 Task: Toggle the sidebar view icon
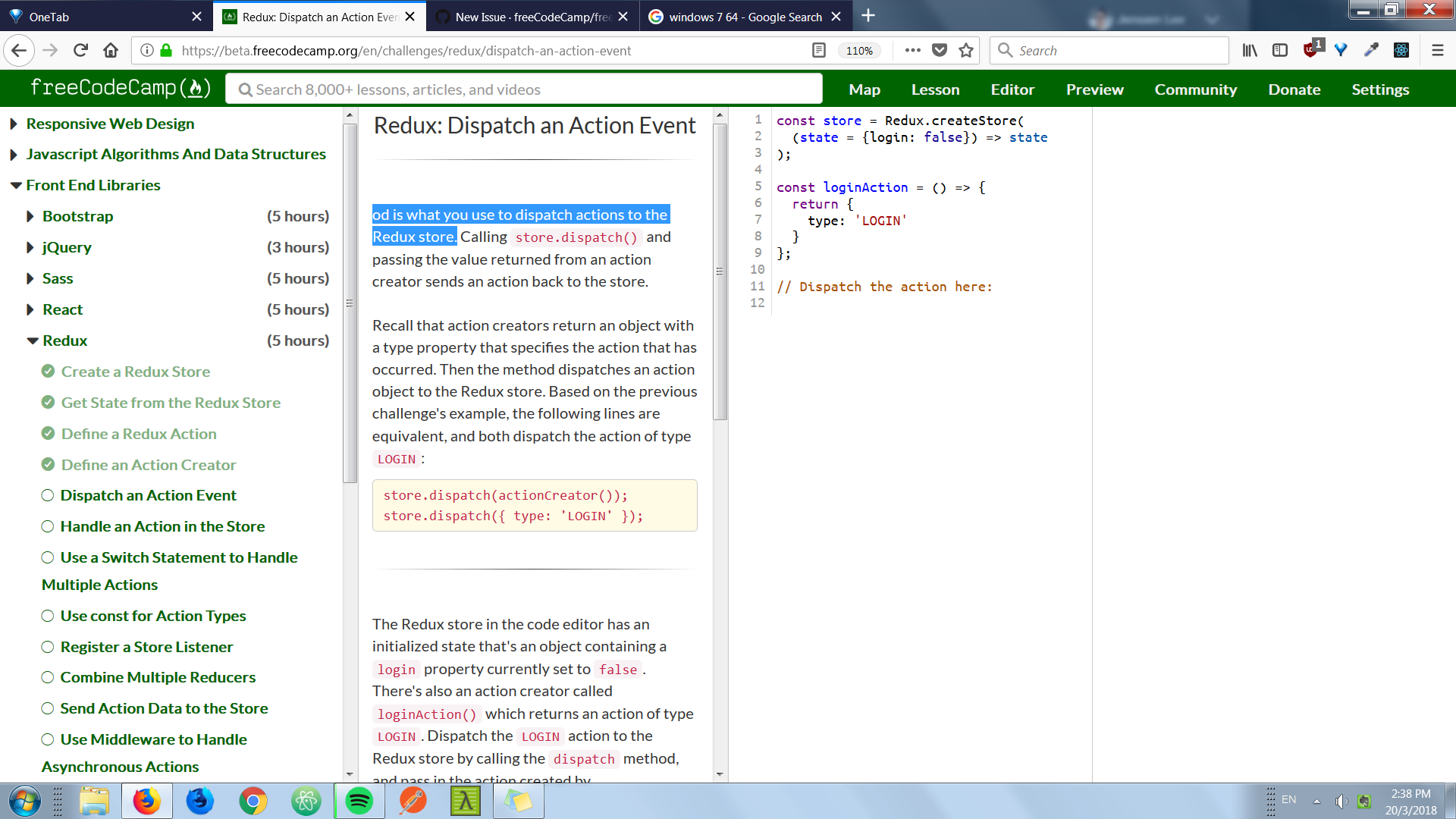click(1281, 50)
